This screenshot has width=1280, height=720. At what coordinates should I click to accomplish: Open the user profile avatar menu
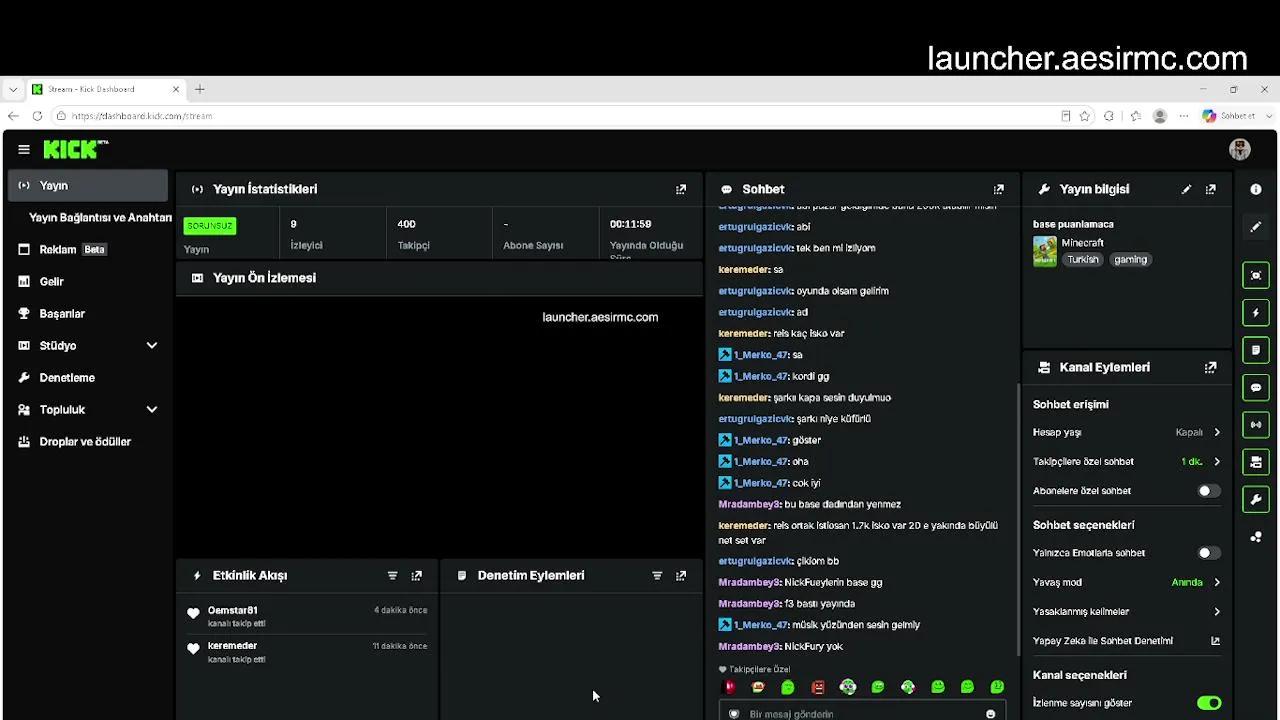pyautogui.click(x=1240, y=150)
